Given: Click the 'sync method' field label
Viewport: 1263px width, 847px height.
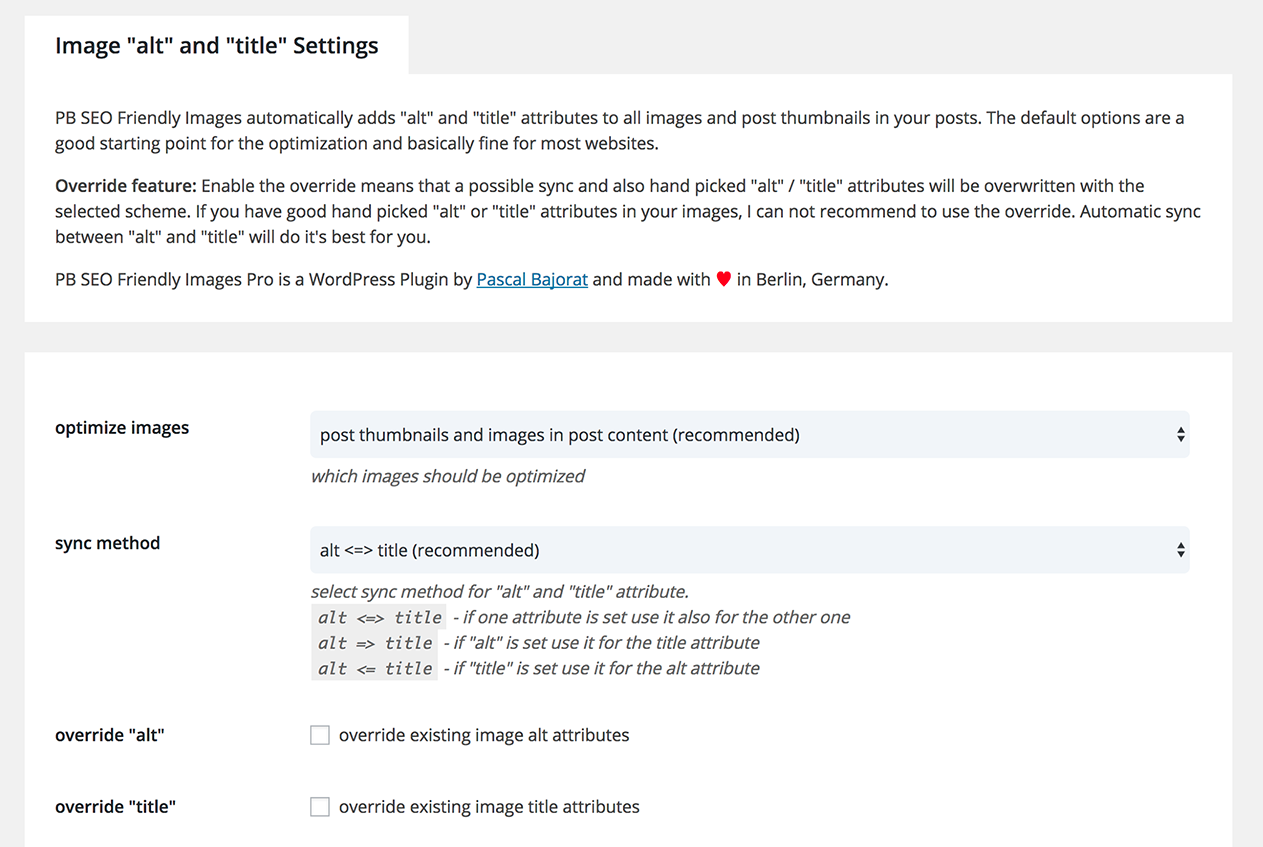Looking at the screenshot, I should pos(107,543).
